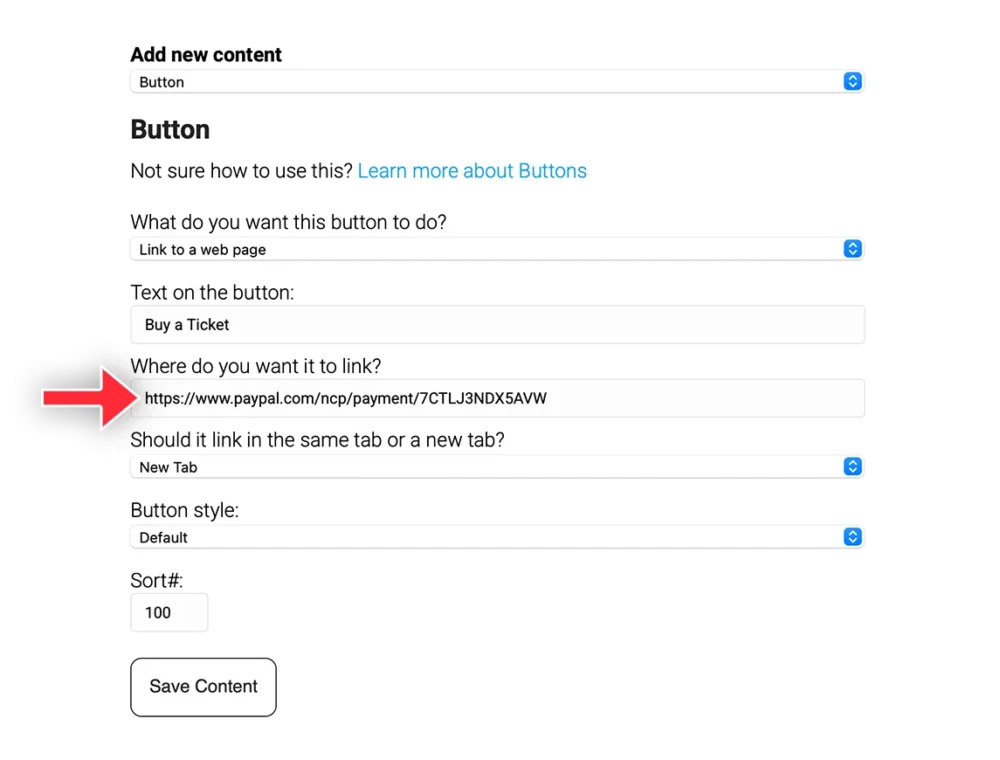
Task: Click the Save Content button
Action: (x=203, y=687)
